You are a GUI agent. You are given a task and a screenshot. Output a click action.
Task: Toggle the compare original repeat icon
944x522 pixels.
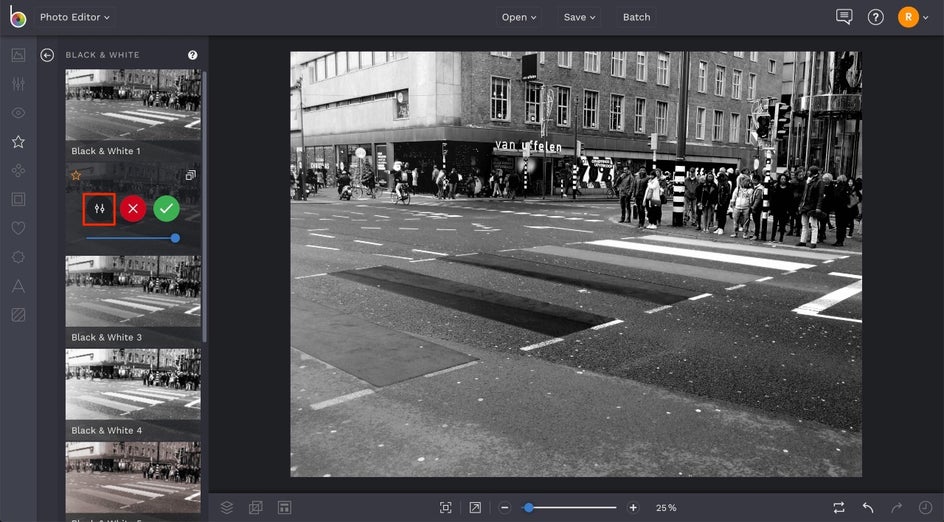(x=839, y=508)
